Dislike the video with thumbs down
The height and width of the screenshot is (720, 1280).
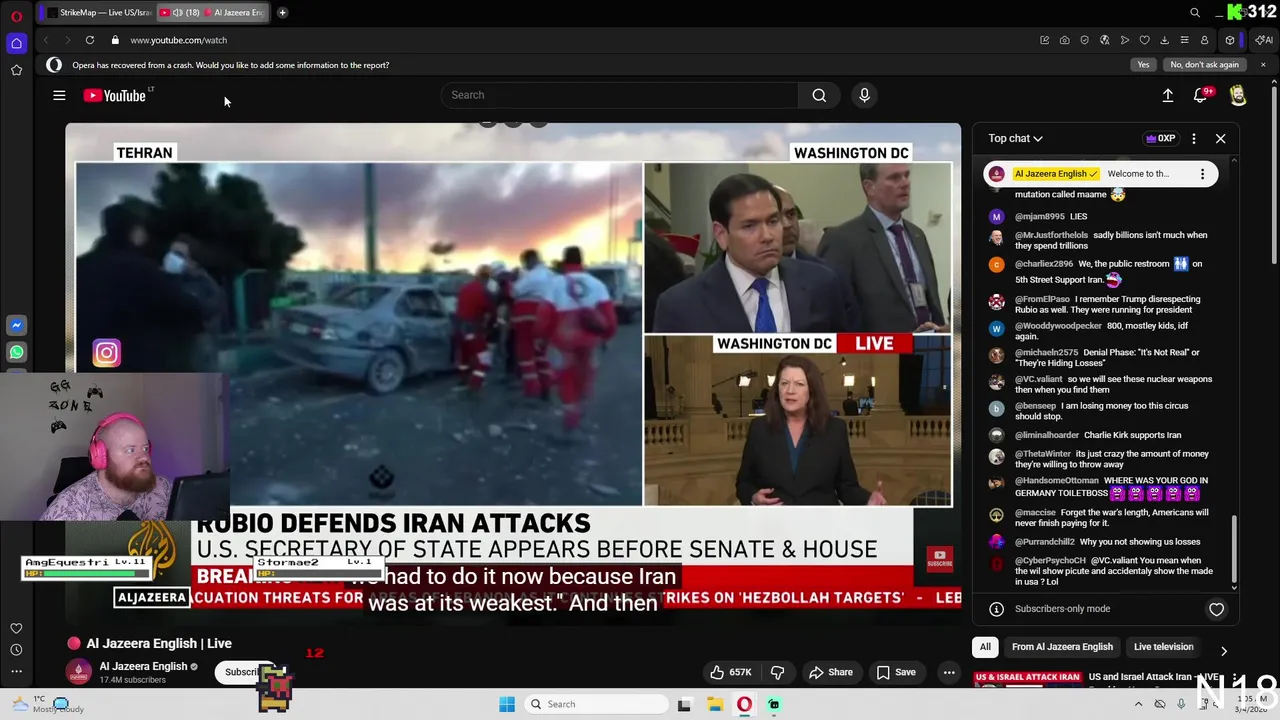click(x=777, y=672)
